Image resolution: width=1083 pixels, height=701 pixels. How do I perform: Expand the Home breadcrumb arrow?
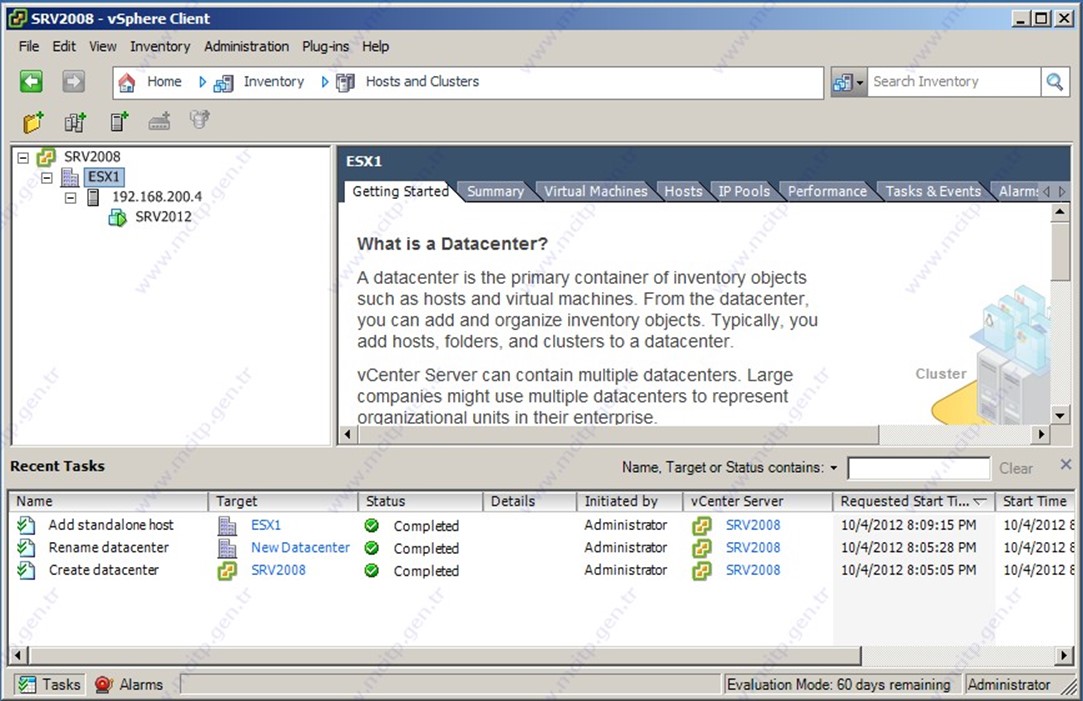(202, 82)
